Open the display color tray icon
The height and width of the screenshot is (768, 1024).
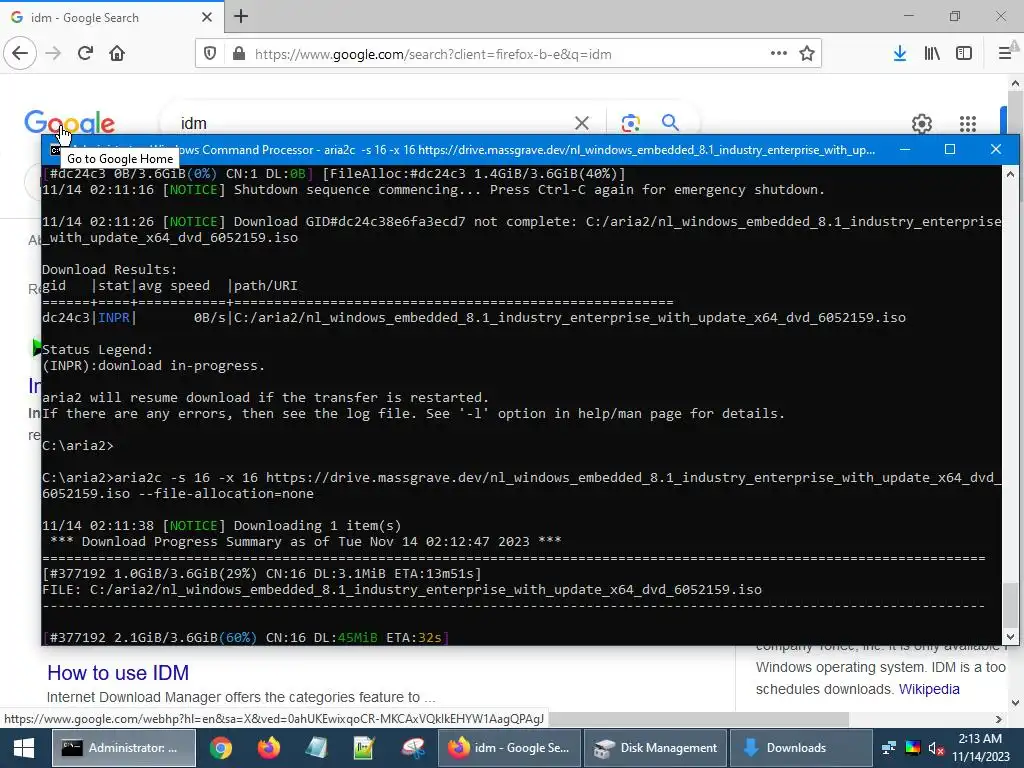pyautogui.click(x=912, y=748)
